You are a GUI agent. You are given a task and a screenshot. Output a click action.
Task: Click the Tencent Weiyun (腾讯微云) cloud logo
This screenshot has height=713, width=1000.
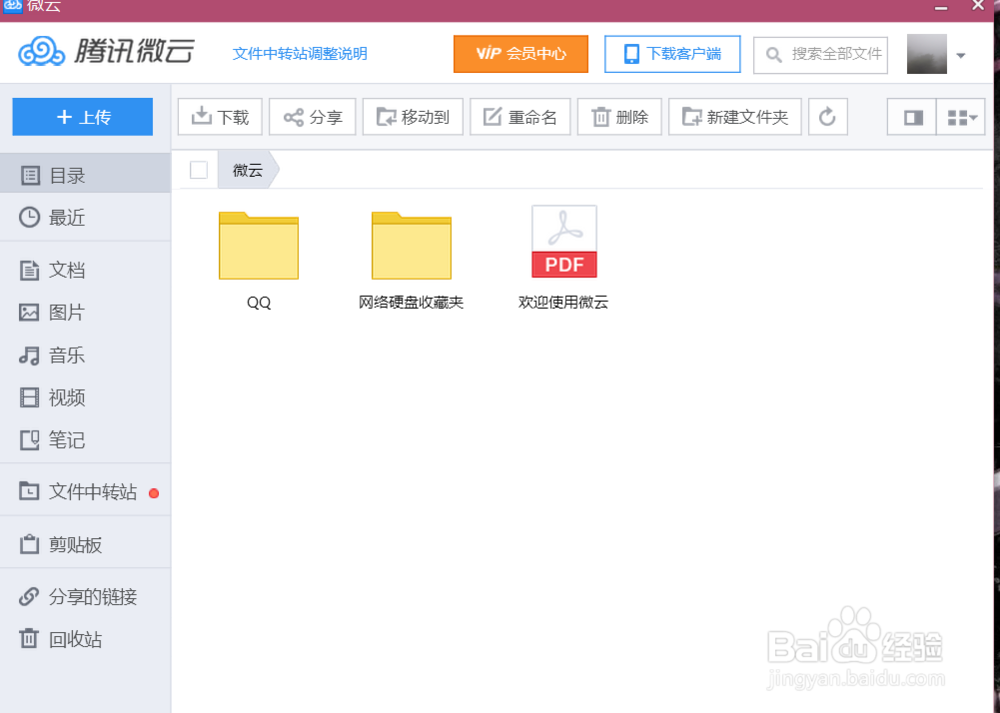coord(106,52)
